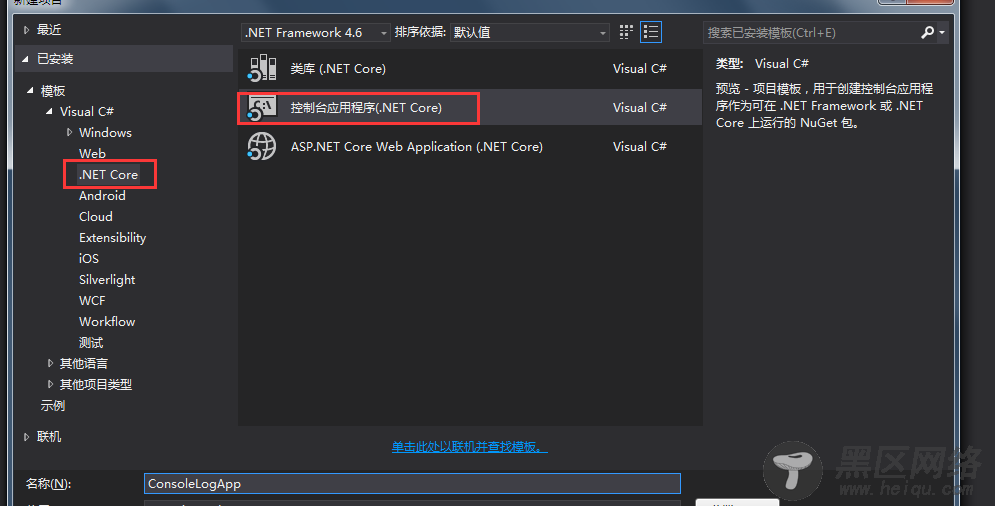Image resolution: width=995 pixels, height=506 pixels.
Task: Select the Web template category
Action: tap(92, 154)
